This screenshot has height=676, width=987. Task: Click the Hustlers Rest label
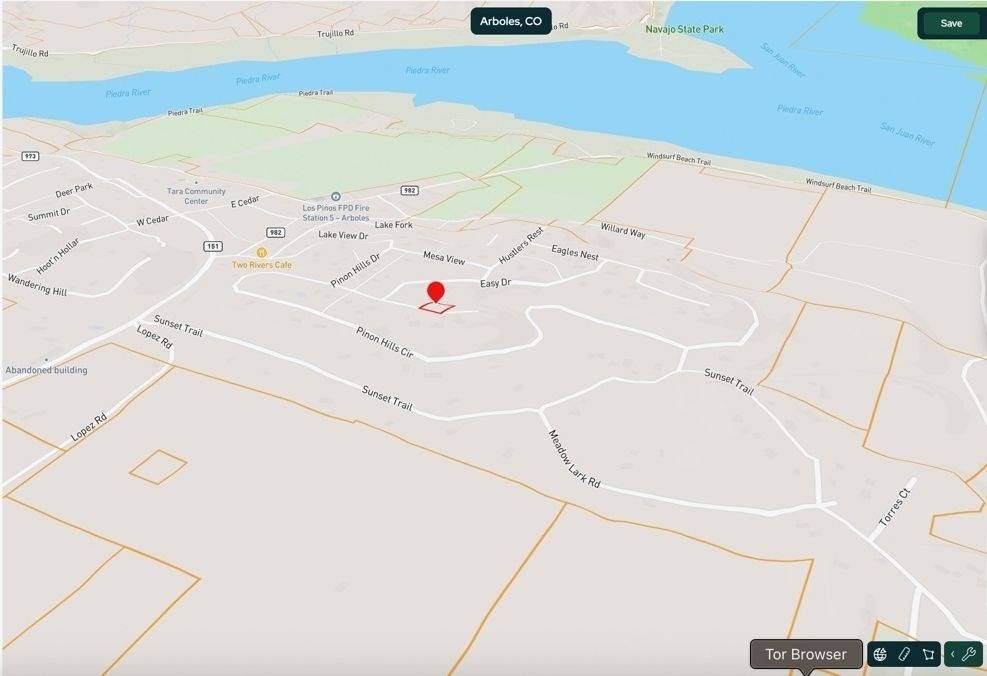click(521, 245)
